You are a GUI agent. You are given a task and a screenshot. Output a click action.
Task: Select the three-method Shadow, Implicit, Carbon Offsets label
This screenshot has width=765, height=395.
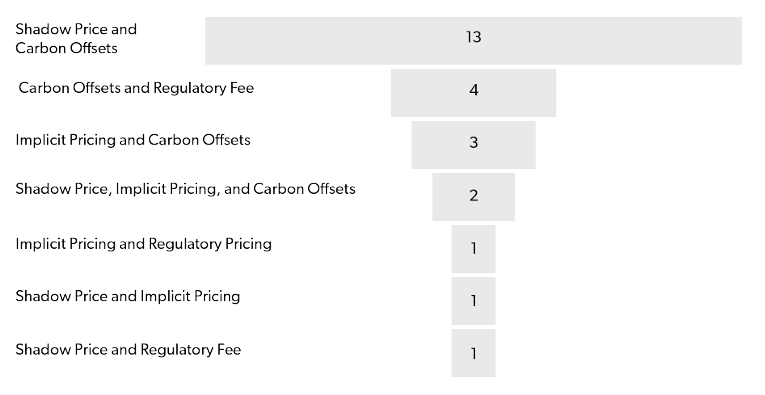[x=185, y=189]
